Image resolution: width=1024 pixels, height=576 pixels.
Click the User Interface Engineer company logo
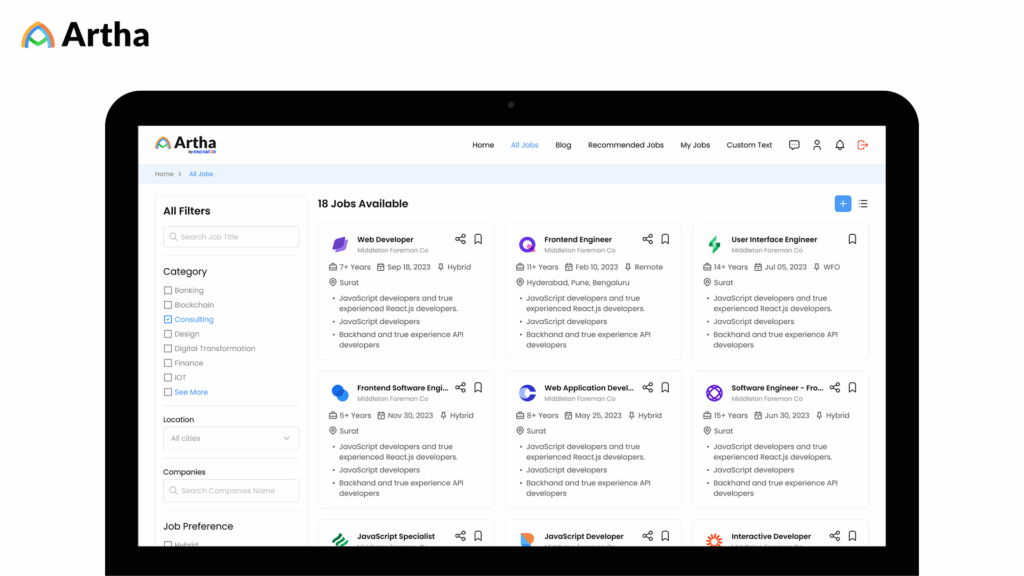714,244
